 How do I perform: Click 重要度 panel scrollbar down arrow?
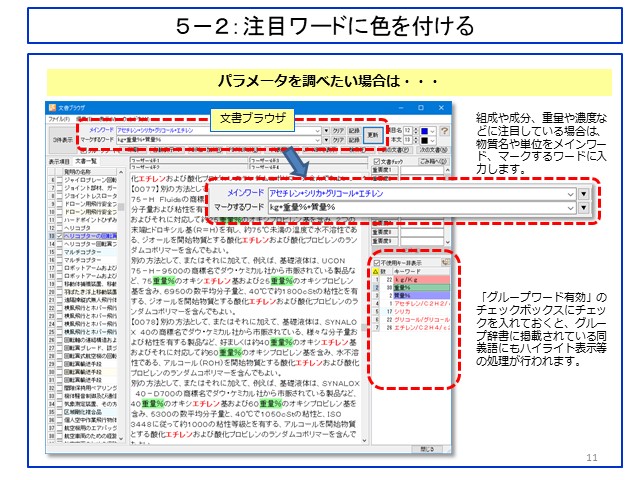pos(447,242)
